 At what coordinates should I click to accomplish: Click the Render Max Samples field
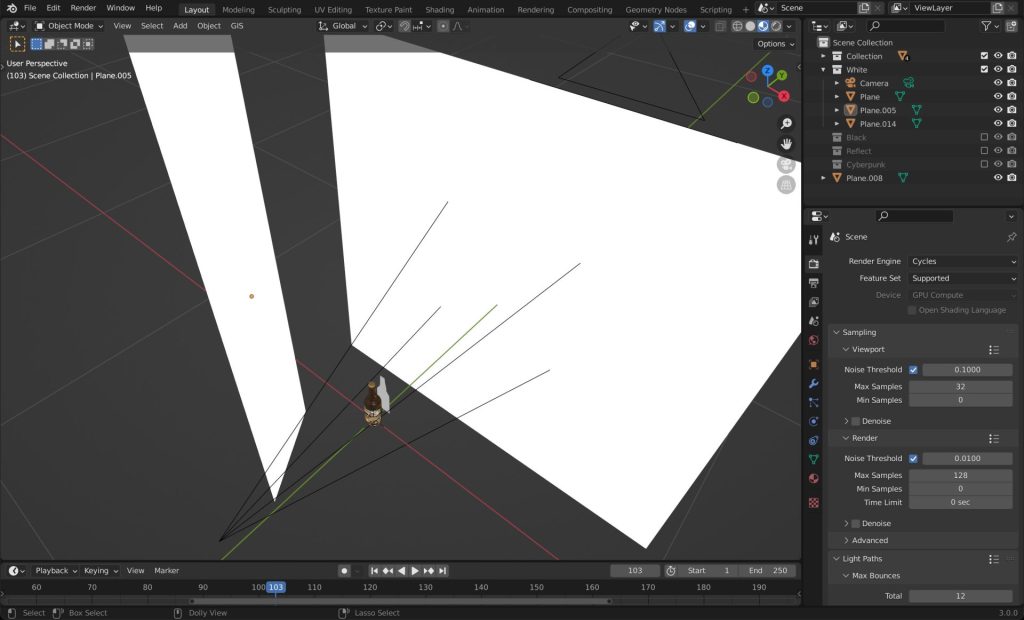pyautogui.click(x=960, y=476)
